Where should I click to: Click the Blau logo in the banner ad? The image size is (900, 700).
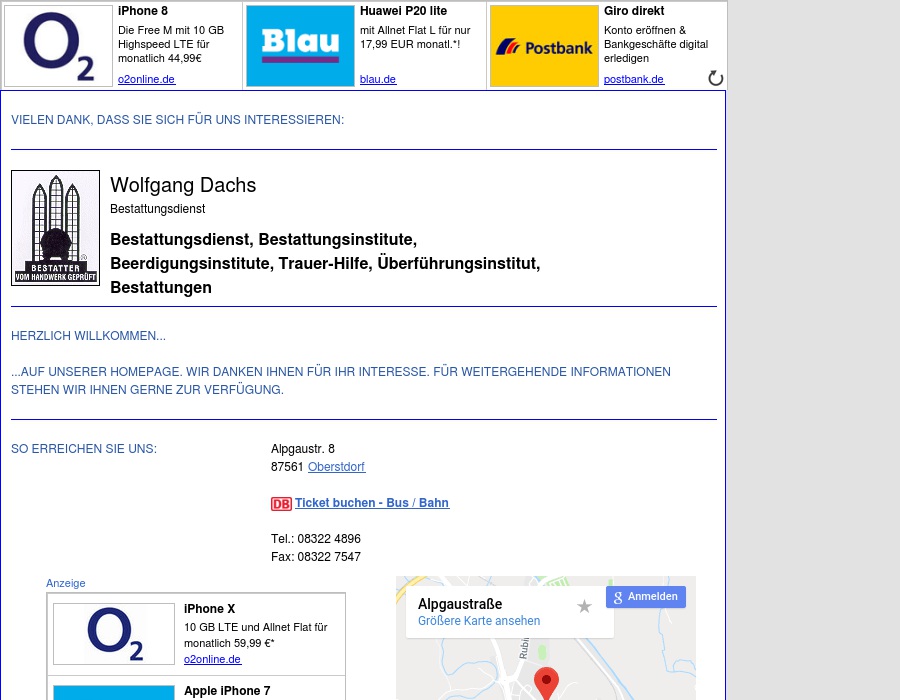[x=300, y=45]
